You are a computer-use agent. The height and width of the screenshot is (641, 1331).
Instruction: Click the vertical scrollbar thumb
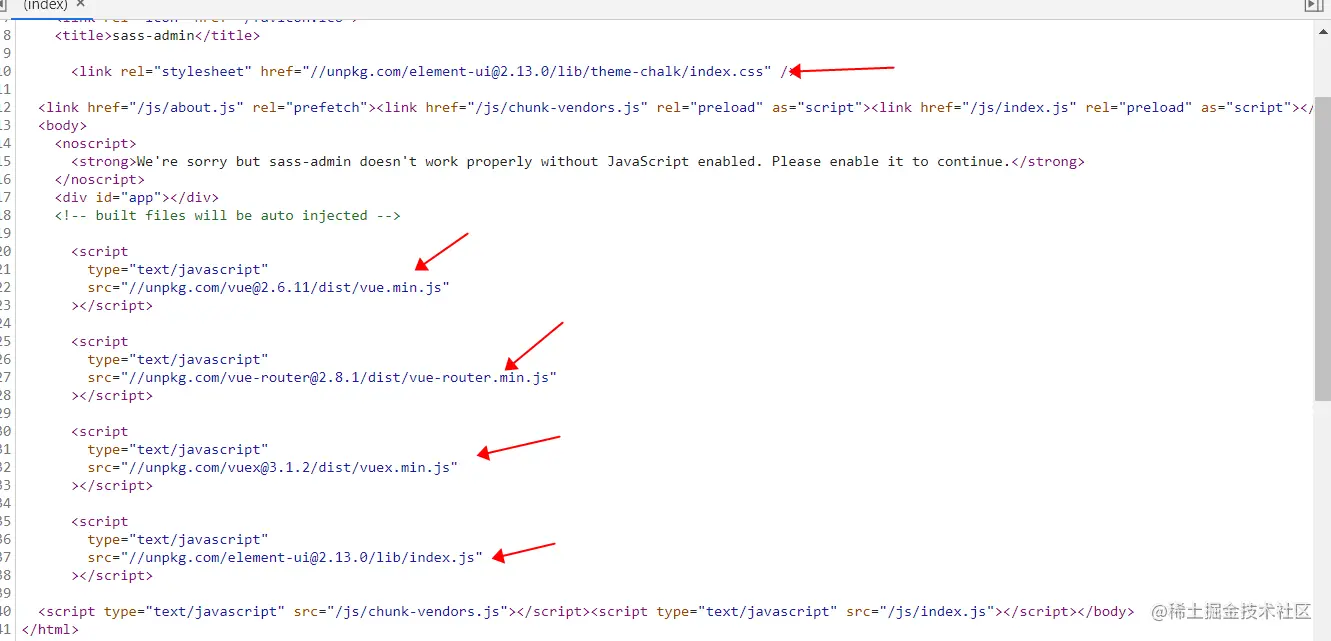click(x=1322, y=250)
